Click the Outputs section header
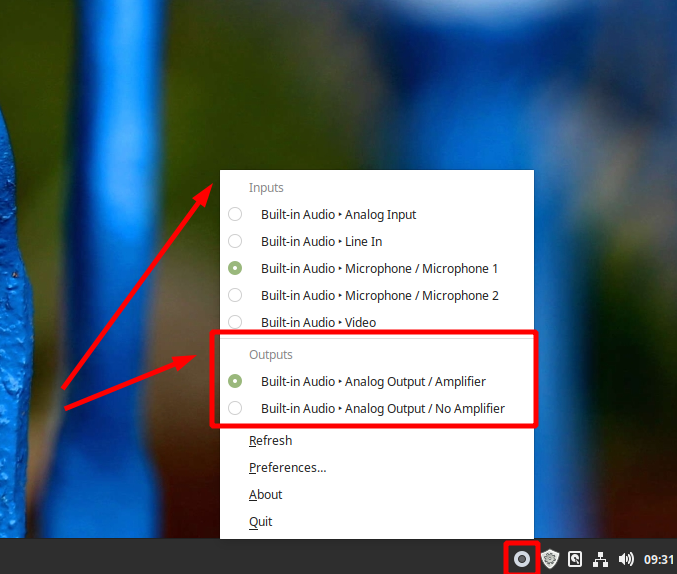 pyautogui.click(x=271, y=355)
